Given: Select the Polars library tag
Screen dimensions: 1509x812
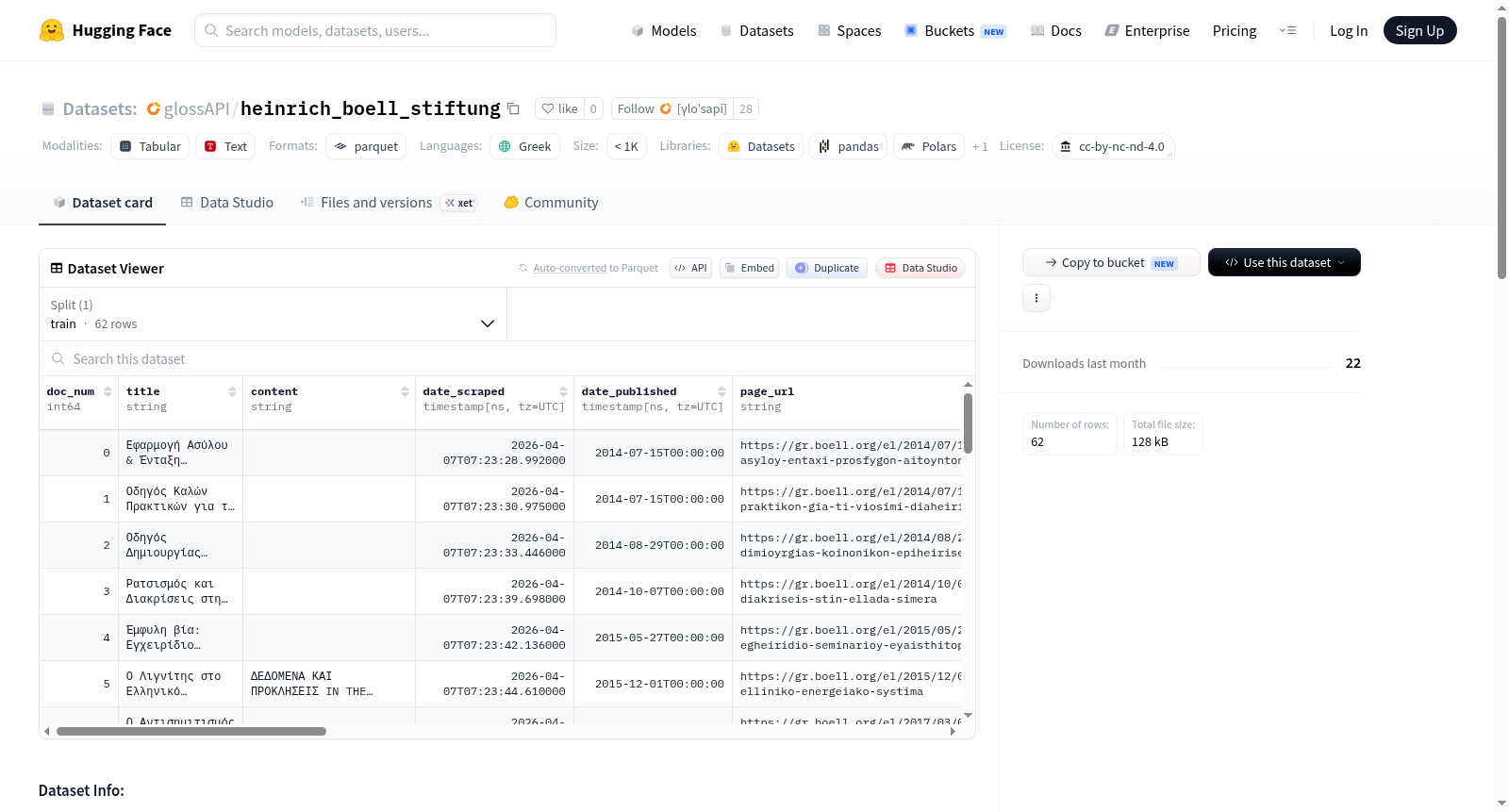Looking at the screenshot, I should pos(929,146).
